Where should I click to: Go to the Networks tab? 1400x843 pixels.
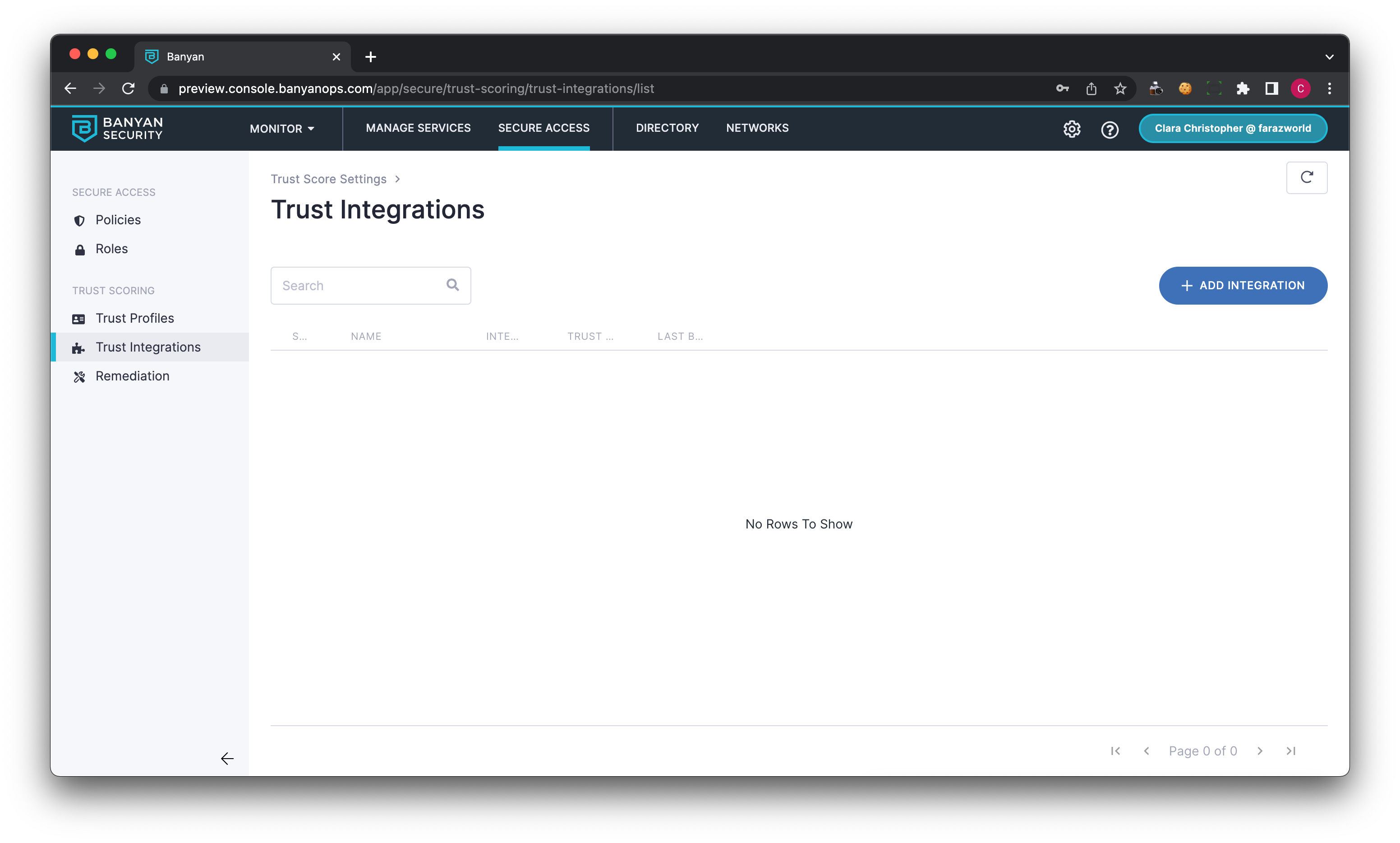click(757, 128)
